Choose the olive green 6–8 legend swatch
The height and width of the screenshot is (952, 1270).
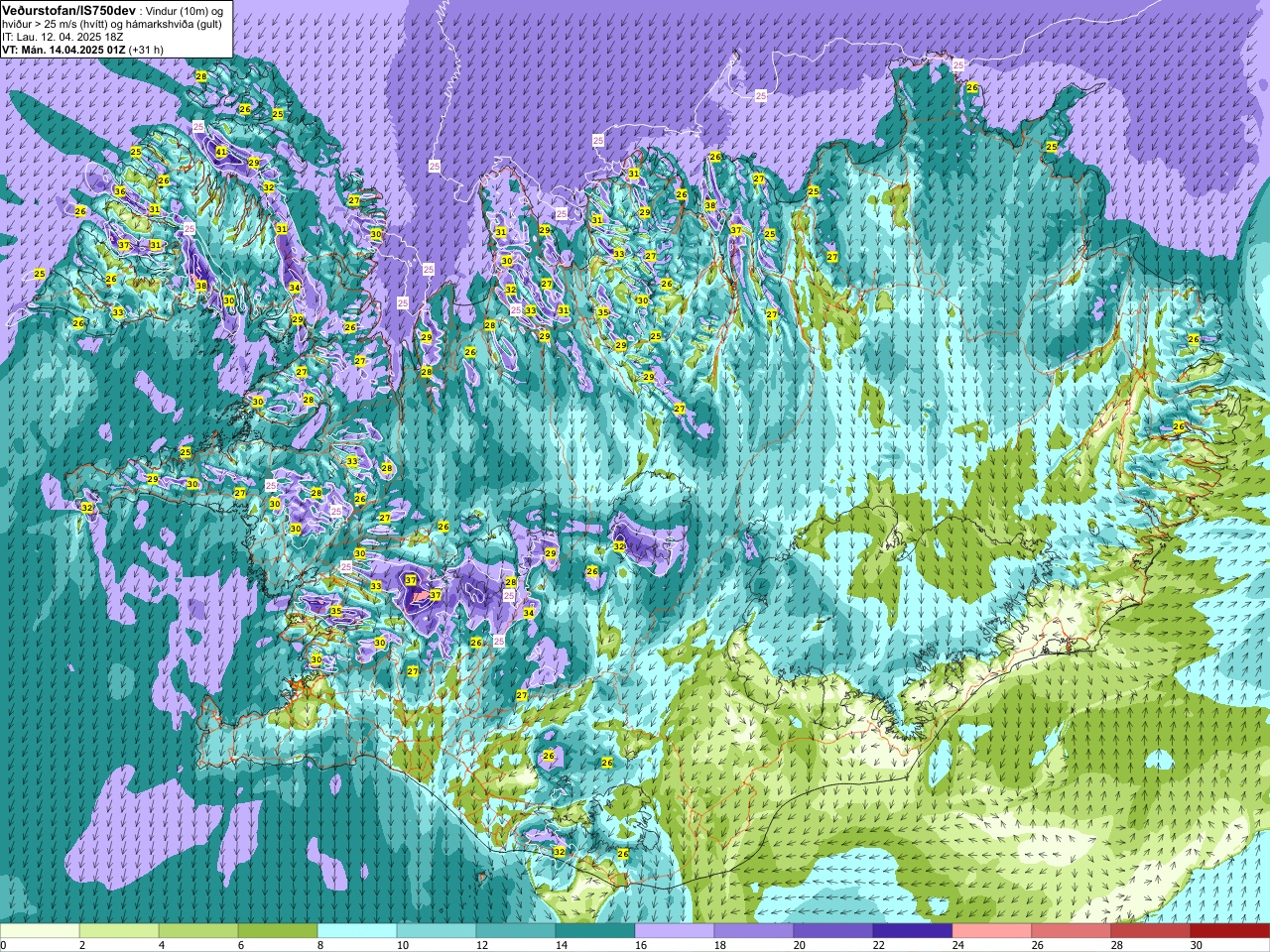(278, 931)
